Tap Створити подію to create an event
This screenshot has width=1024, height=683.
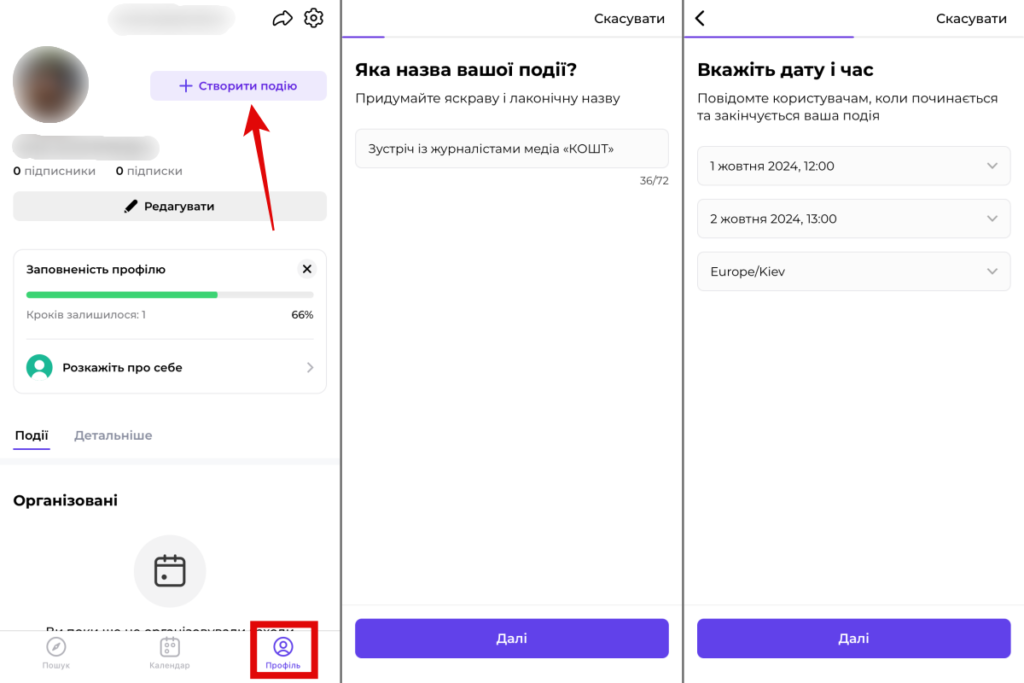(x=238, y=86)
